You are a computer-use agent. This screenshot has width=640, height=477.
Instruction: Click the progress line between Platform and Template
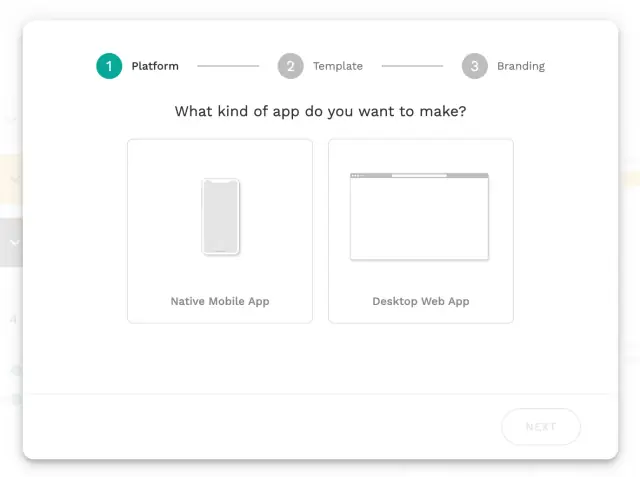pyautogui.click(x=228, y=66)
